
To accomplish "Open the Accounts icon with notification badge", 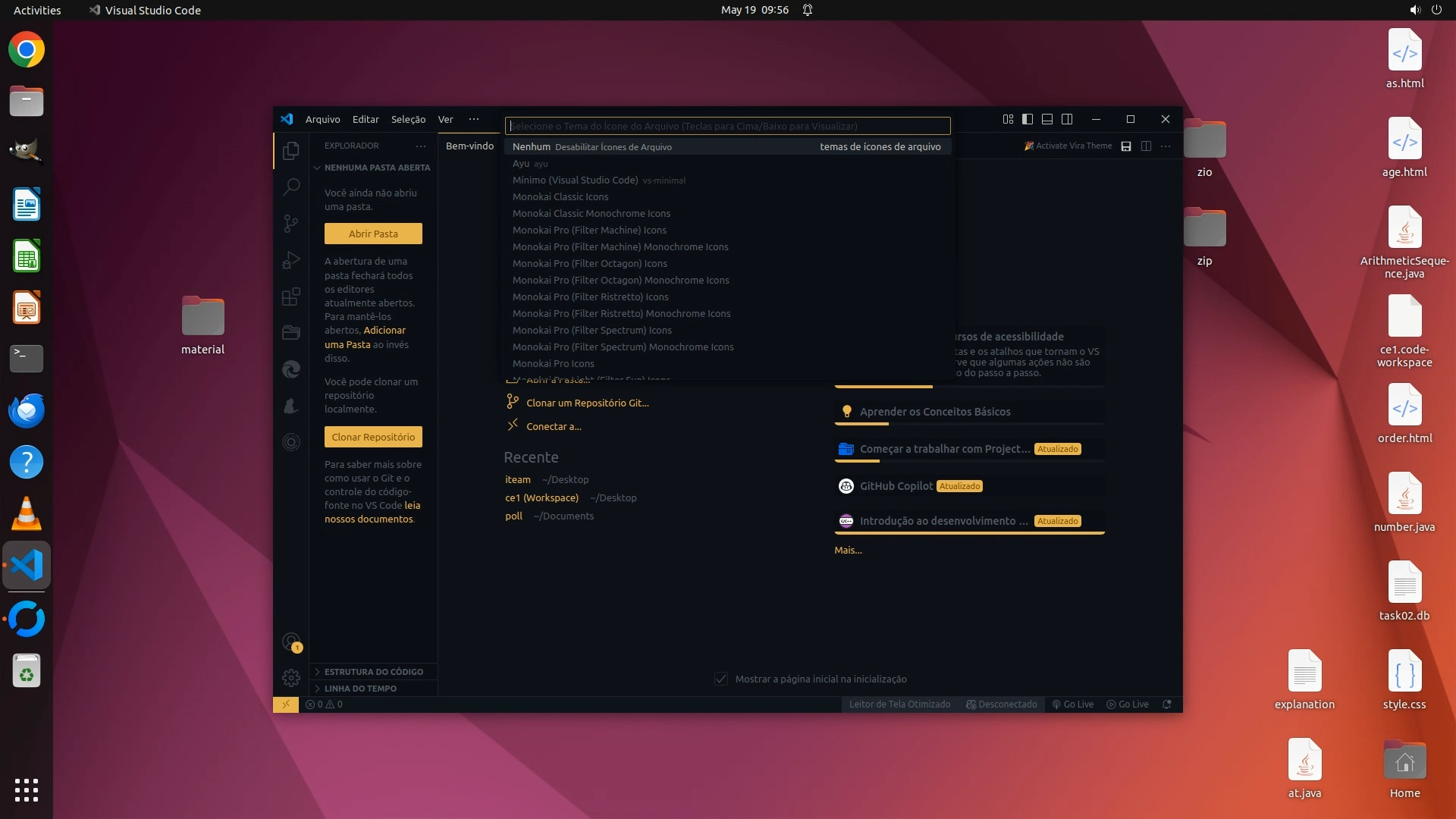I will (x=291, y=642).
